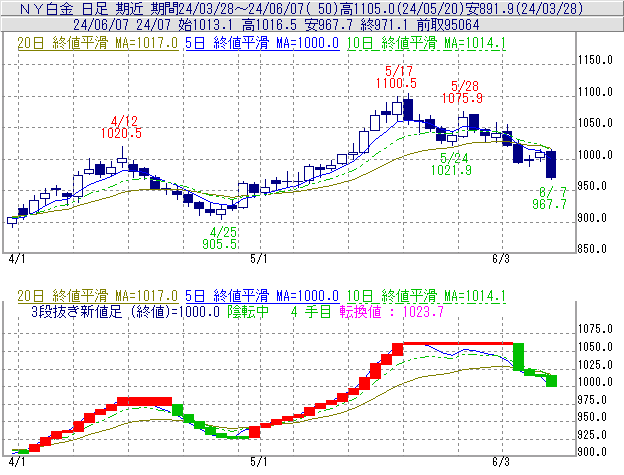
Task: Click the '975.0' axis label on line-break chart
Action: (592, 400)
